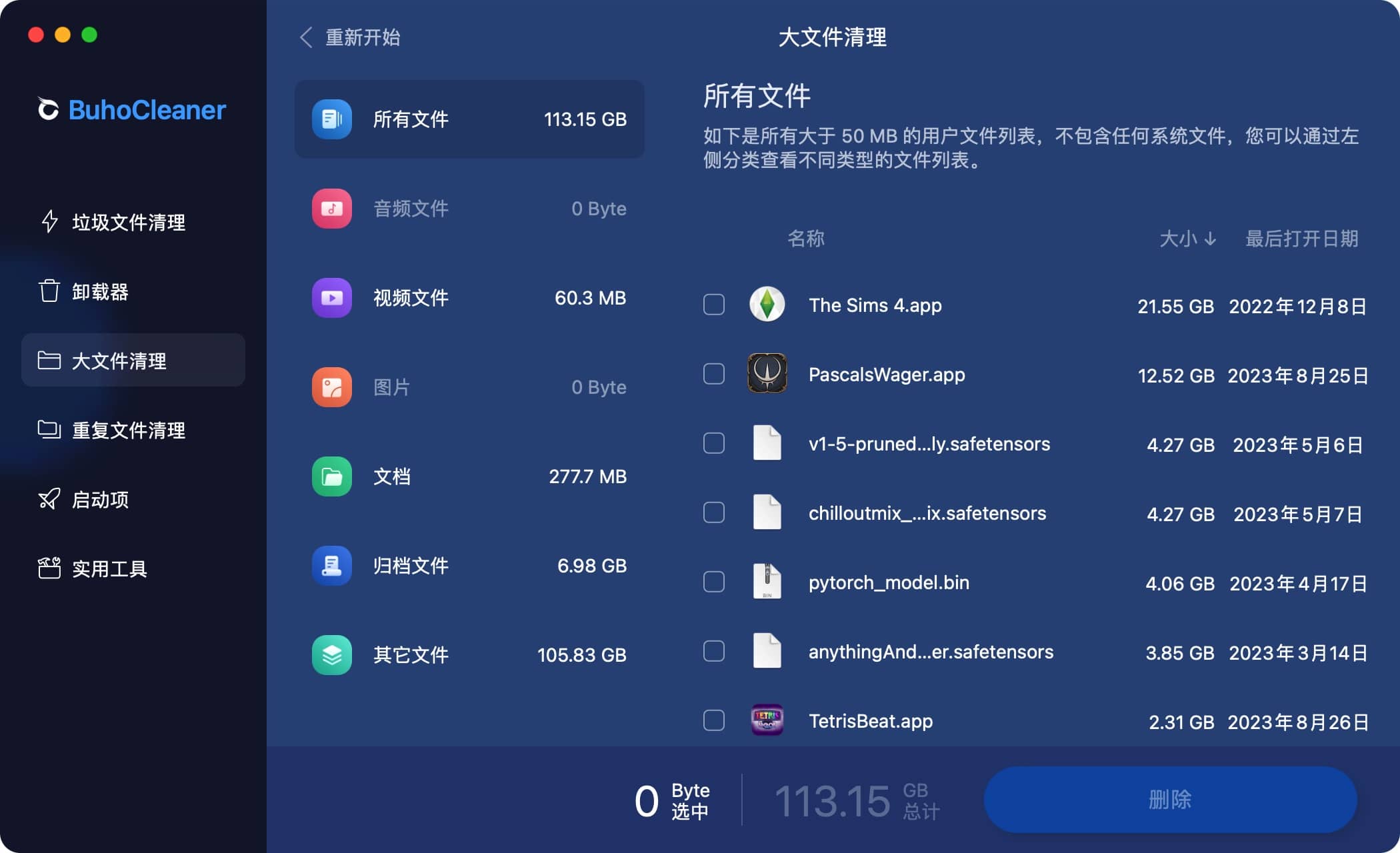The image size is (1400, 853).
Task: Click the pictures category icon
Action: 331,387
